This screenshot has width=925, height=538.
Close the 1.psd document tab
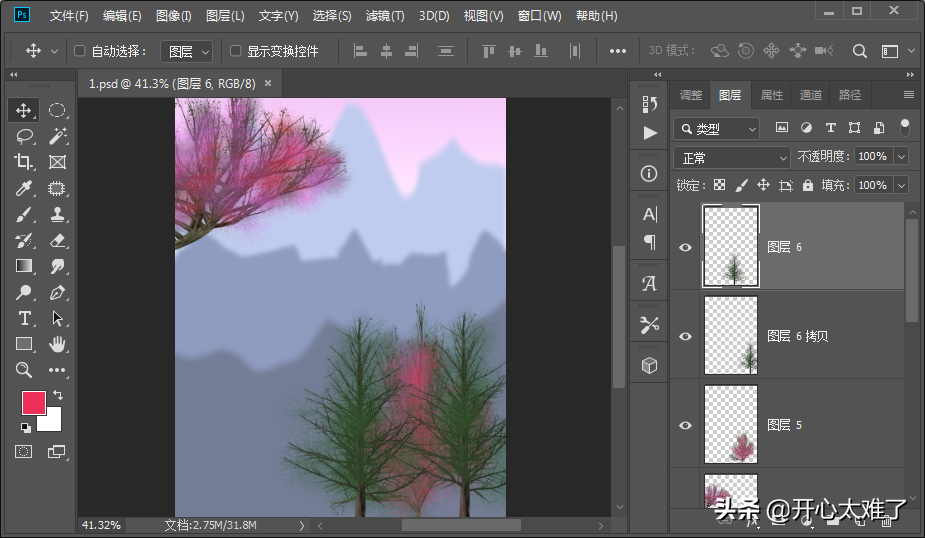[x=268, y=83]
